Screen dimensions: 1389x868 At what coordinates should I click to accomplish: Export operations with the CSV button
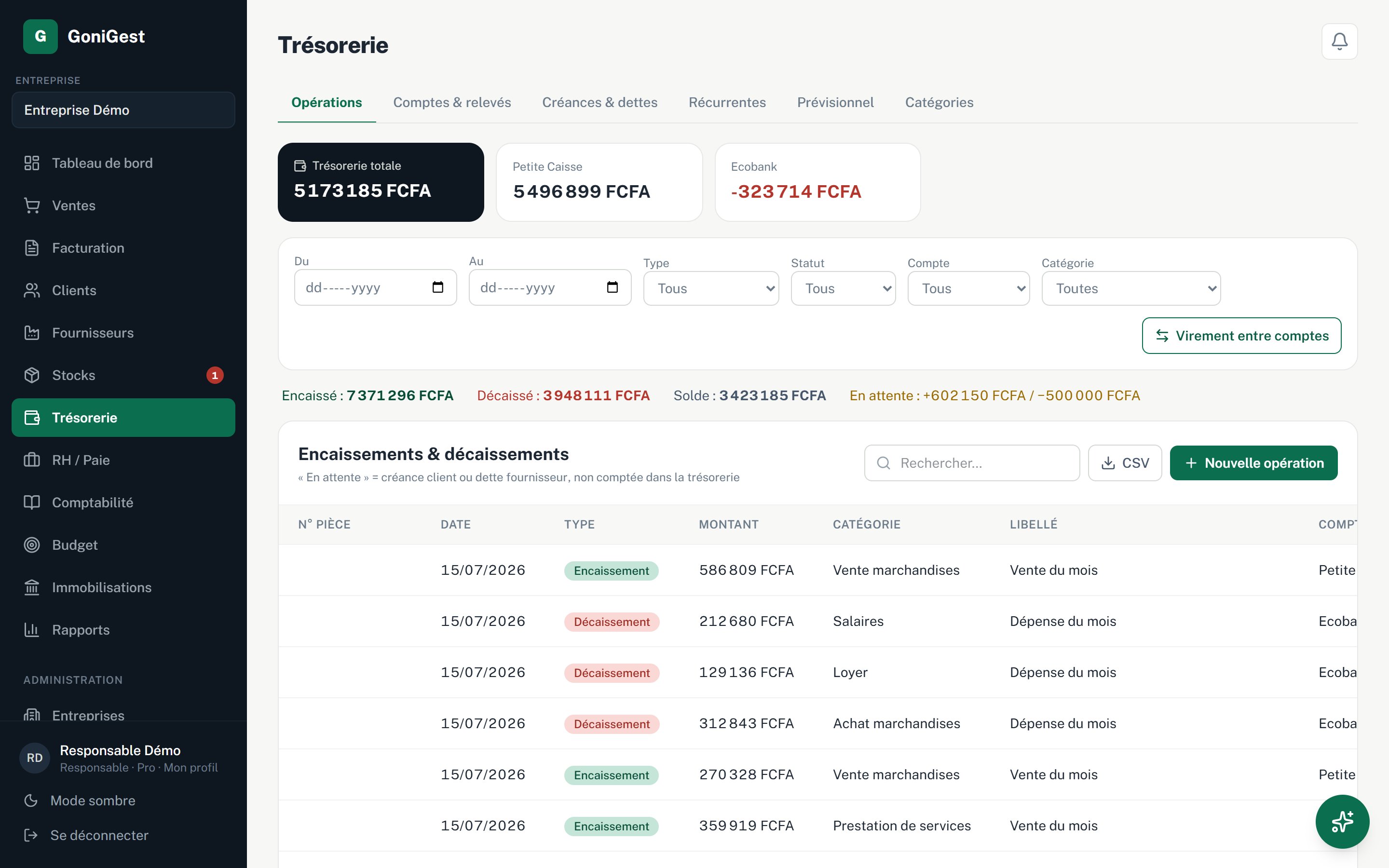tap(1124, 463)
